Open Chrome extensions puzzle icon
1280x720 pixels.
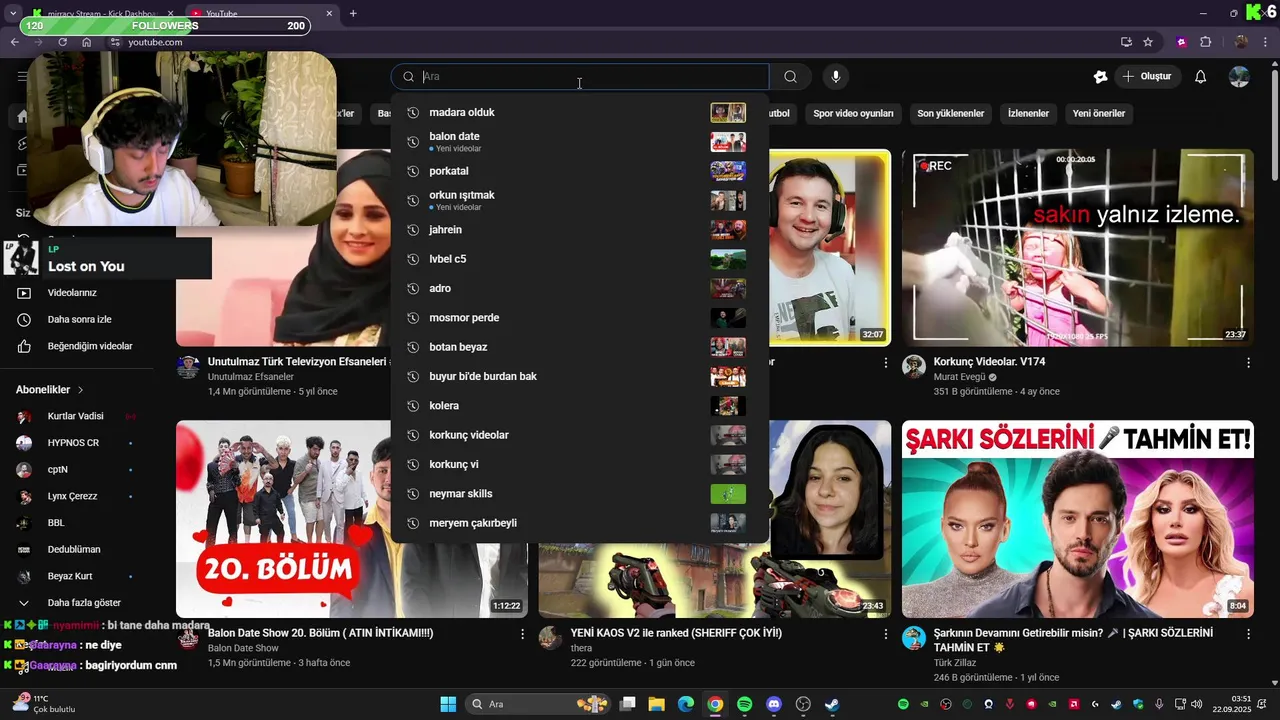1205,42
